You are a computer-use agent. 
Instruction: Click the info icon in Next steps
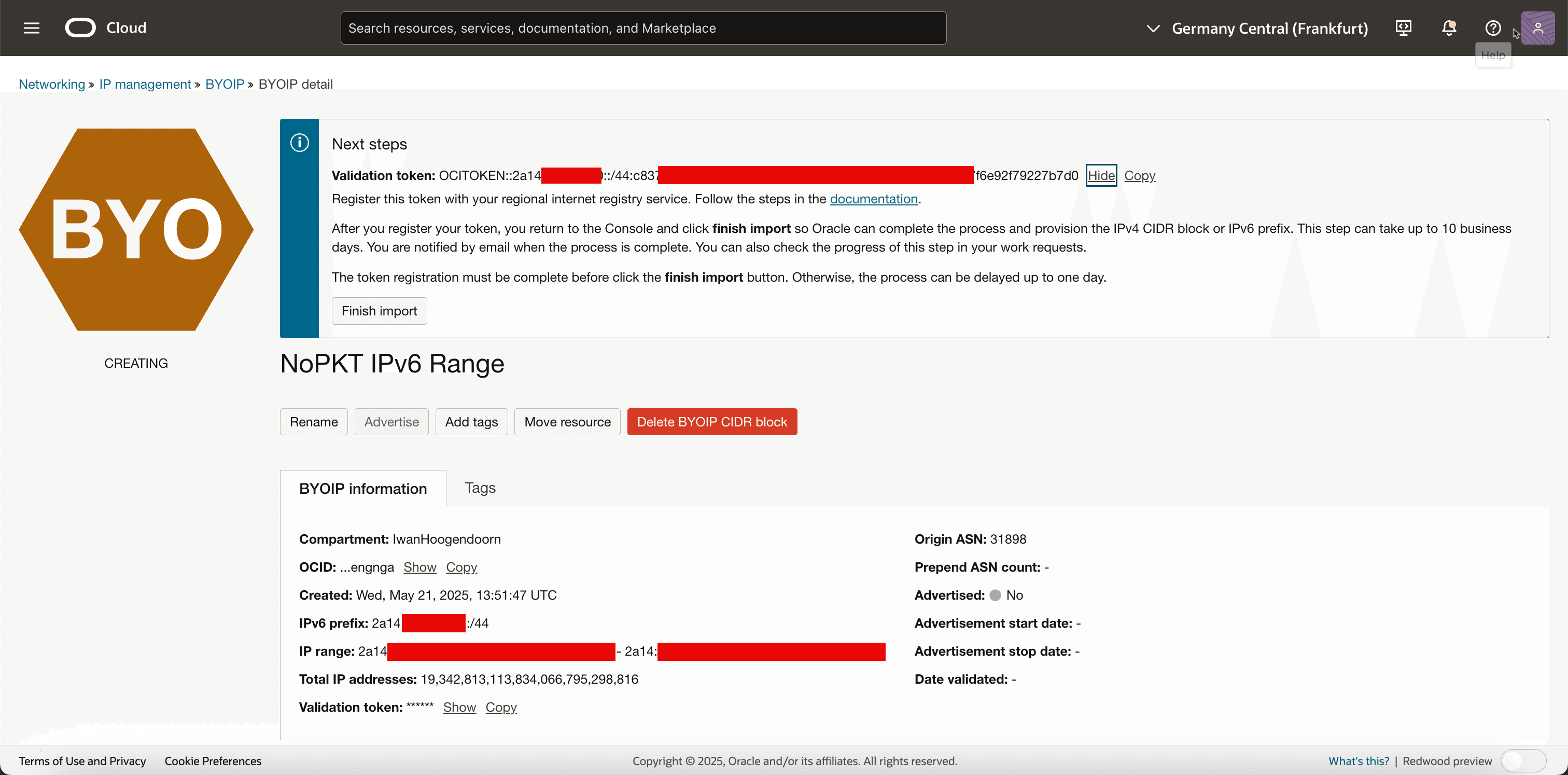(x=300, y=143)
